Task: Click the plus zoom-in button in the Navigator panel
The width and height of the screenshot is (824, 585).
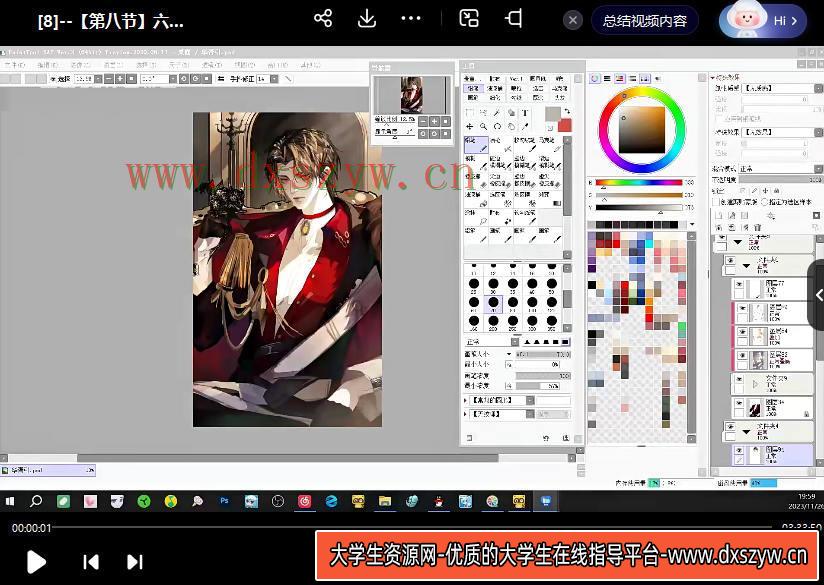Action: pyautogui.click(x=435, y=121)
